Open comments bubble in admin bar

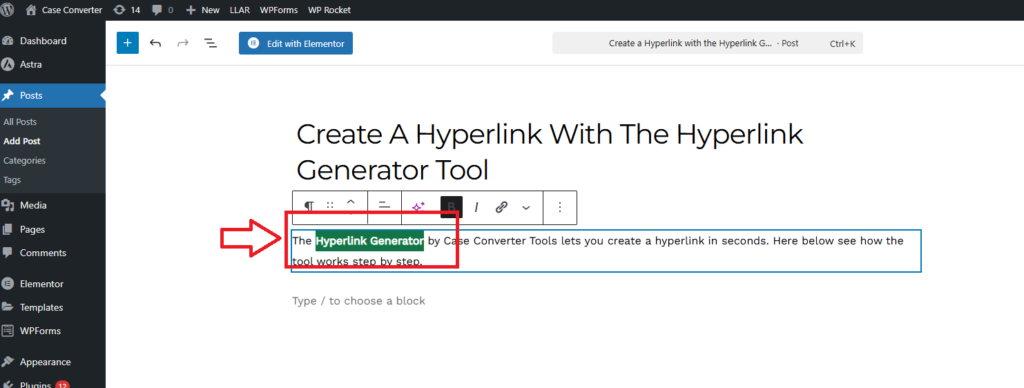162,10
